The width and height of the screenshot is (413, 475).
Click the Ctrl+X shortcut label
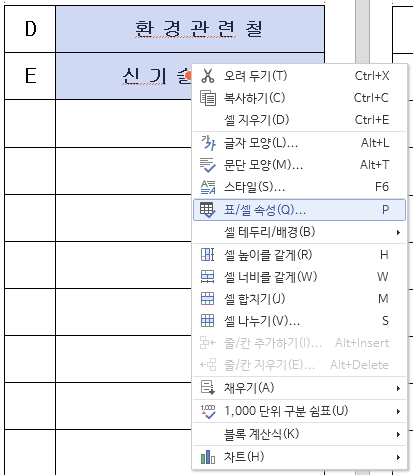(x=372, y=76)
